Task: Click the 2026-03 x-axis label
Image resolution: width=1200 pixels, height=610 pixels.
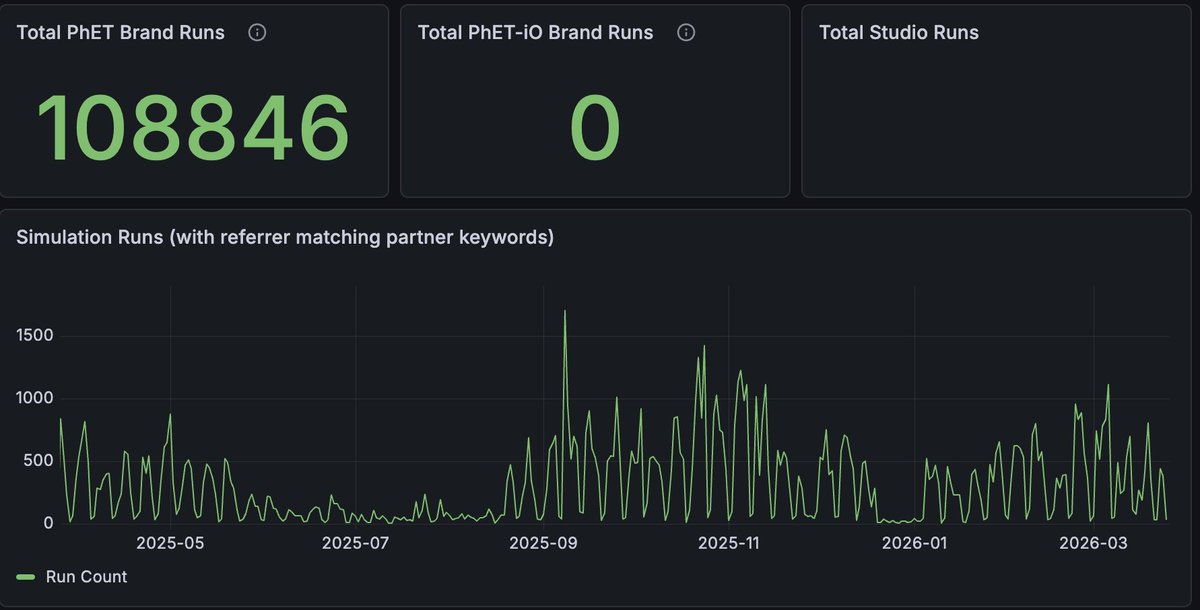Action: tap(1094, 543)
